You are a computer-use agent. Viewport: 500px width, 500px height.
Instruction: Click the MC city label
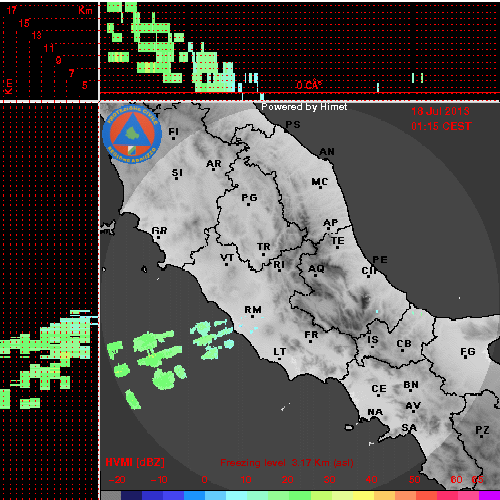320,182
